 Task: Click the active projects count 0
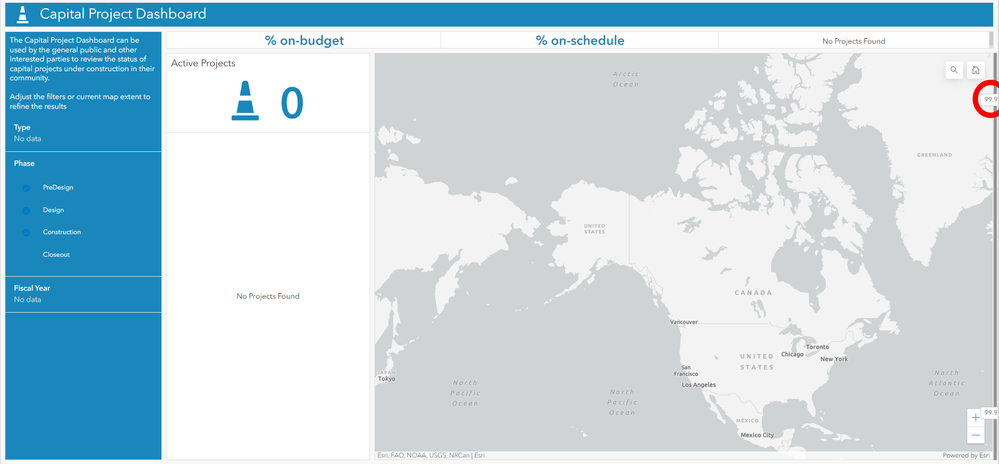pyautogui.click(x=292, y=103)
